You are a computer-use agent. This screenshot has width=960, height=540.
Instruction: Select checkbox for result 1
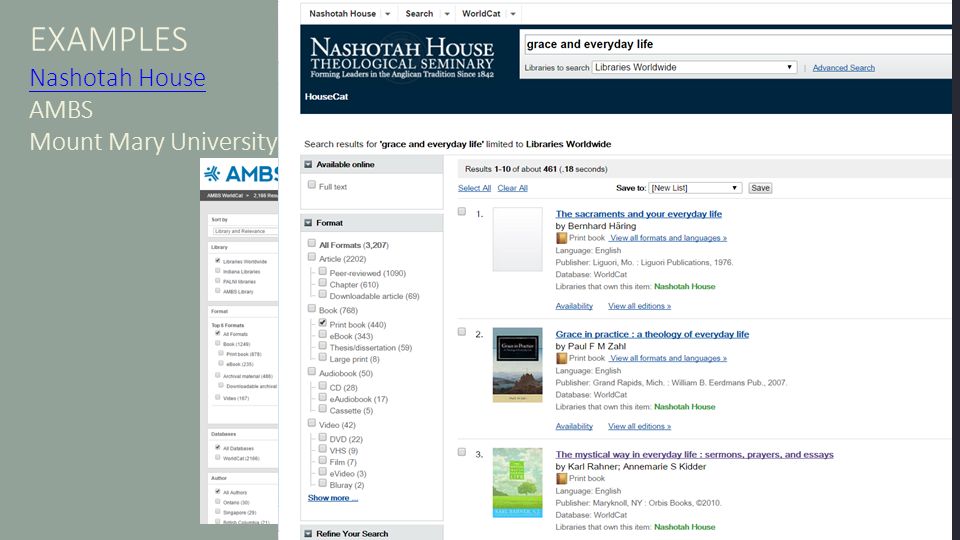pos(462,212)
